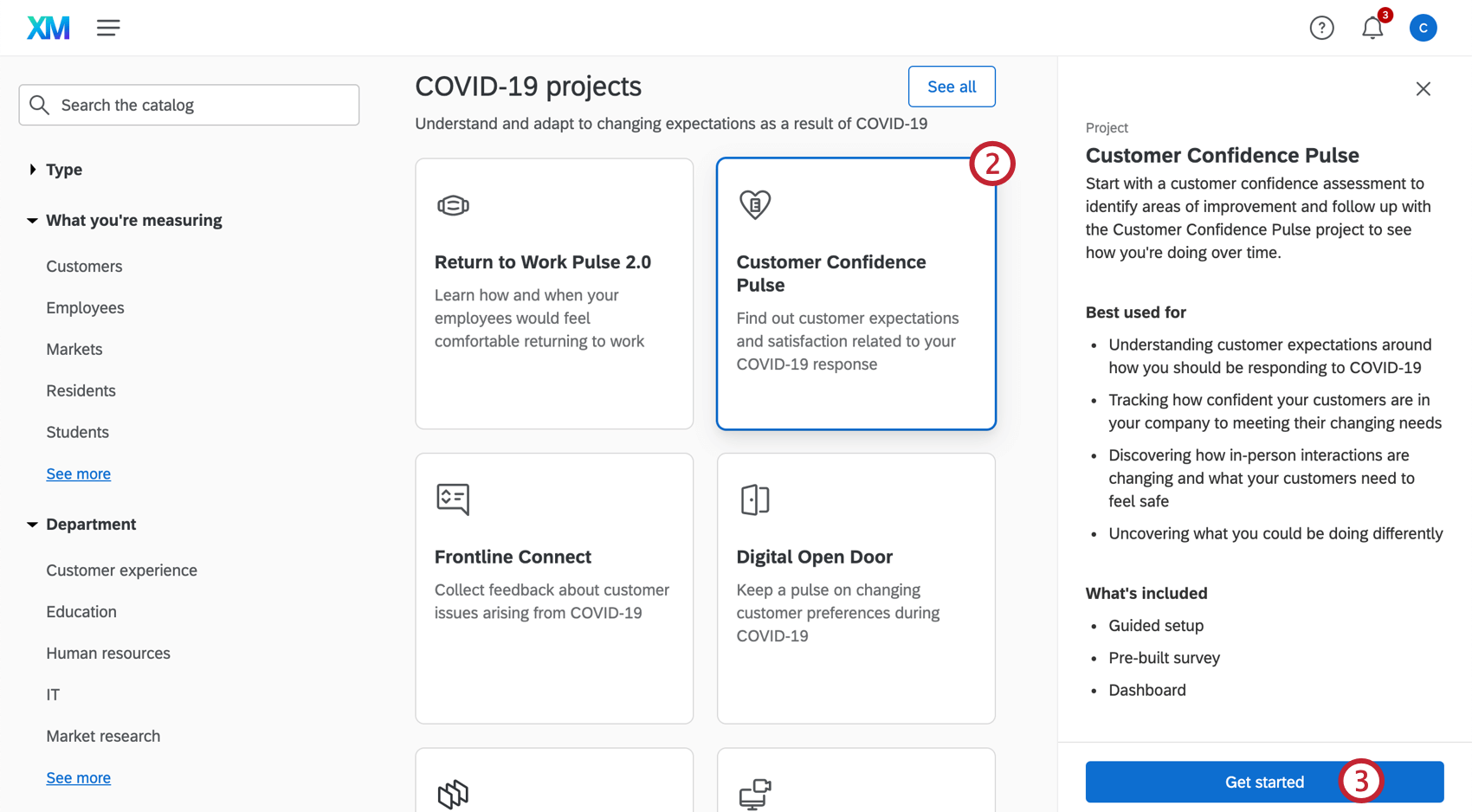Click the Return to Work Pulse 2.0 icon

coord(453,205)
